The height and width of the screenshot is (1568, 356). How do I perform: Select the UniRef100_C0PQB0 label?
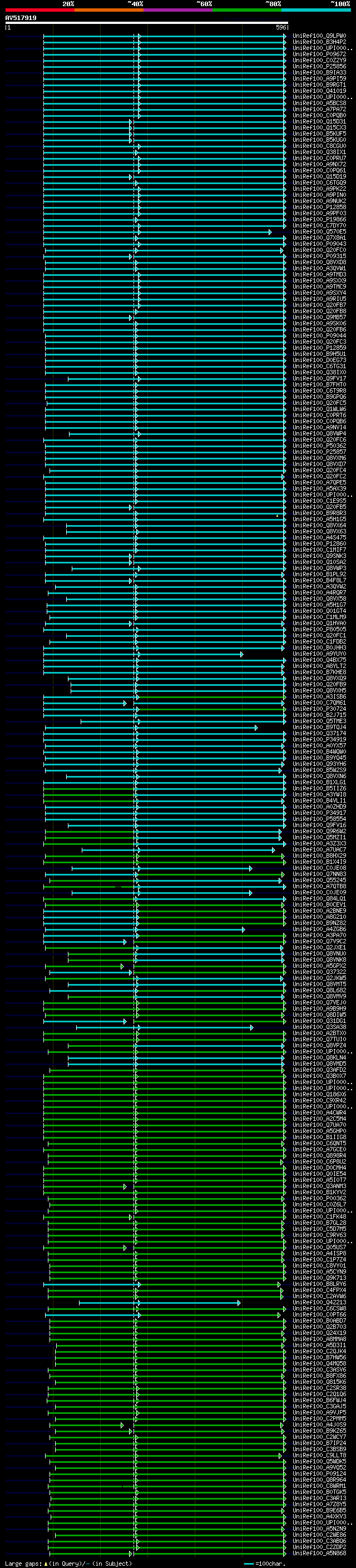pyautogui.click(x=319, y=115)
